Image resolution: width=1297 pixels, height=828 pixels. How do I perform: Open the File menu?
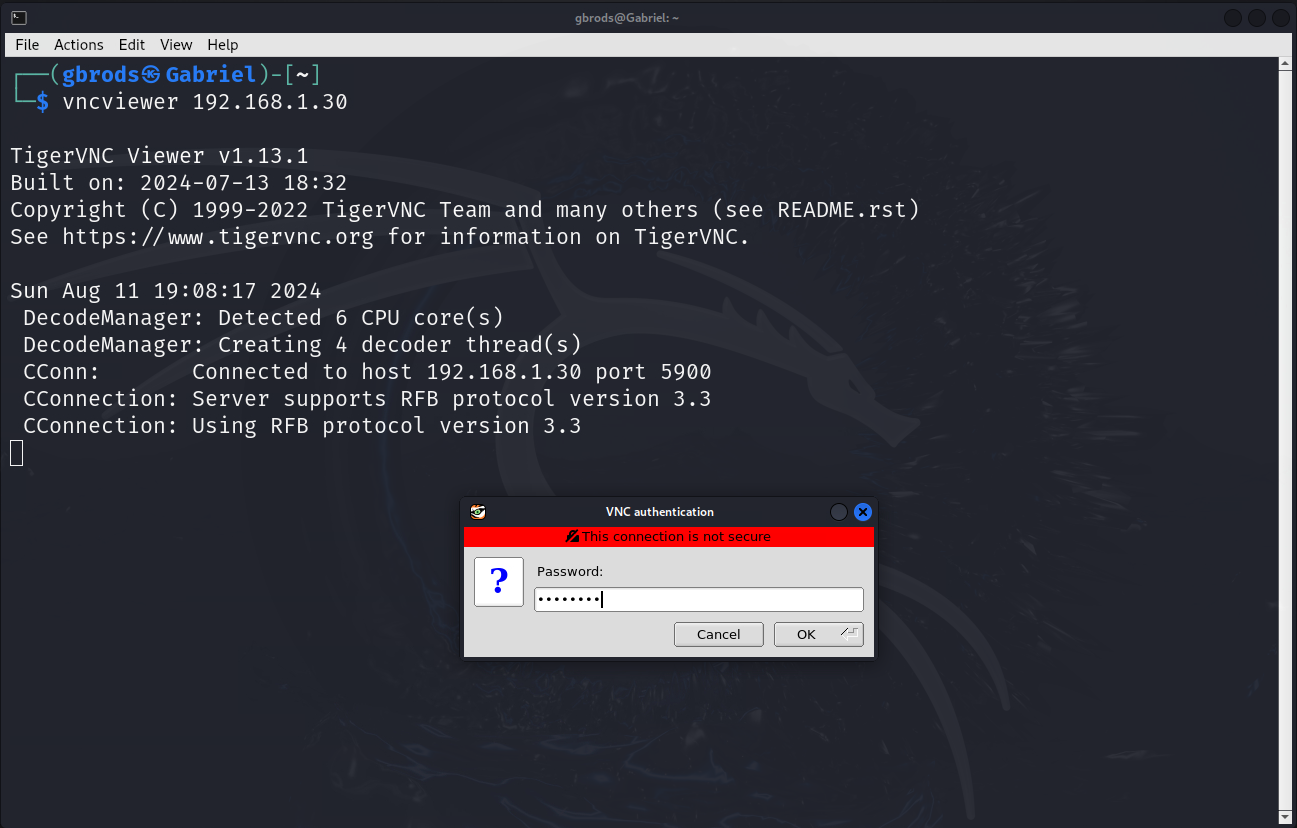(x=27, y=45)
